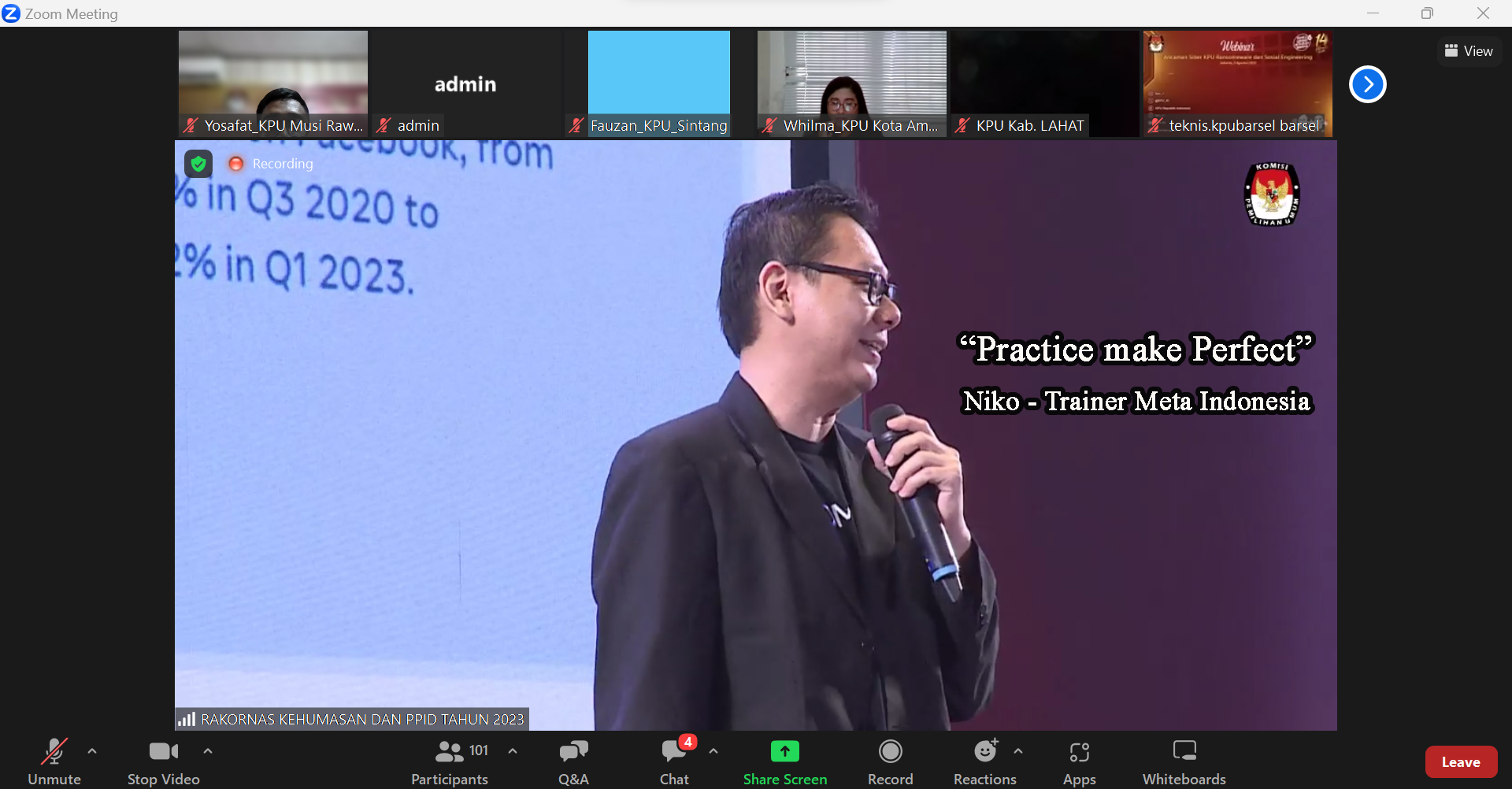This screenshot has width=1512, height=789.
Task: Open the Q&A panel
Action: pyautogui.click(x=573, y=761)
